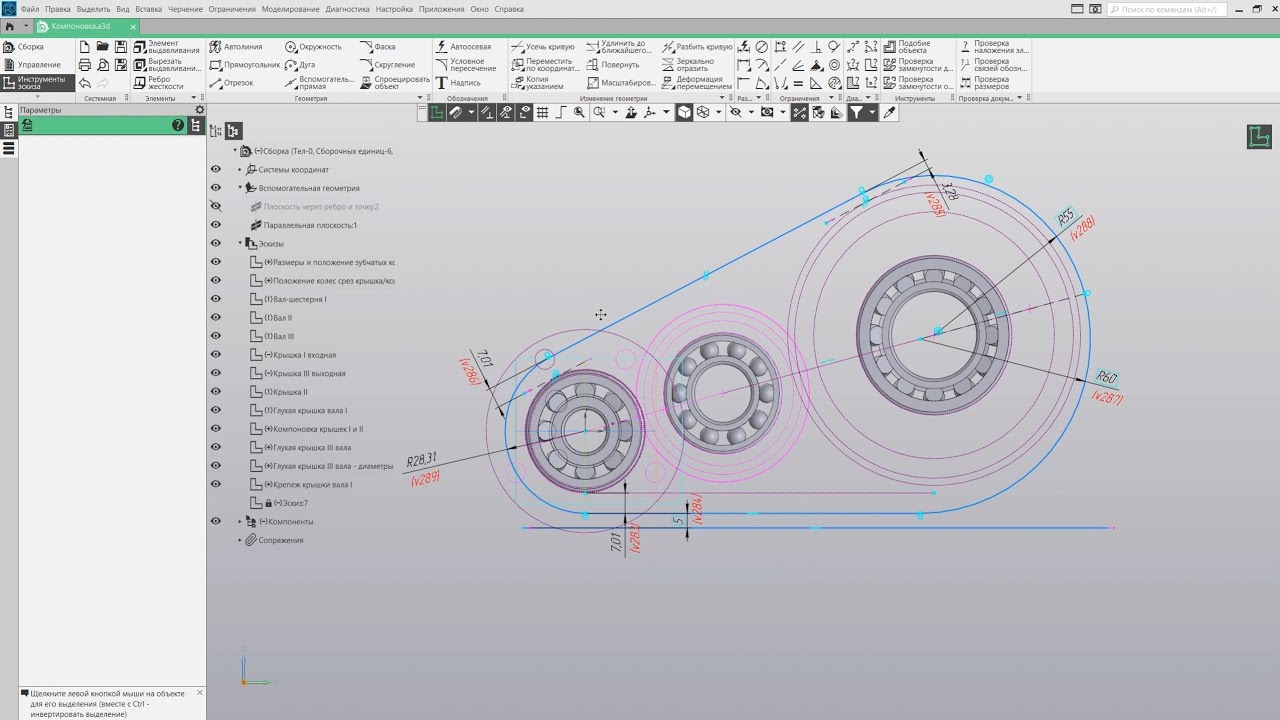This screenshot has width=1280, height=720.
Task: Add a Ребро жесткости rib
Action: [158, 83]
